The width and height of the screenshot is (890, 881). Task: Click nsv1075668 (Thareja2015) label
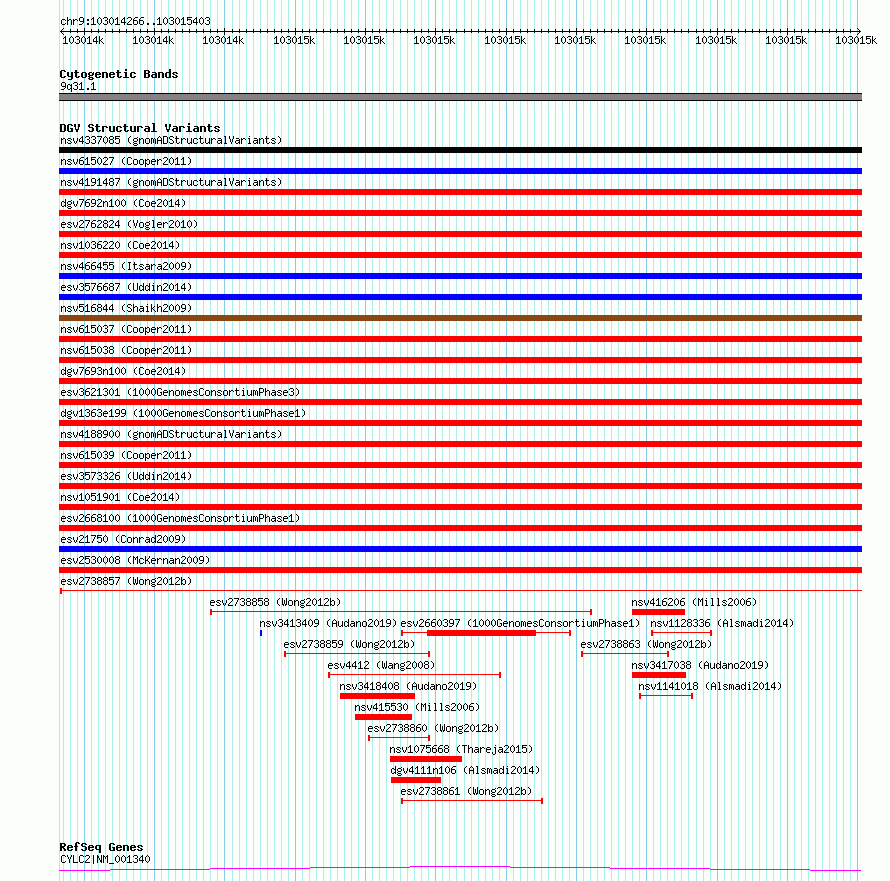(x=461, y=749)
